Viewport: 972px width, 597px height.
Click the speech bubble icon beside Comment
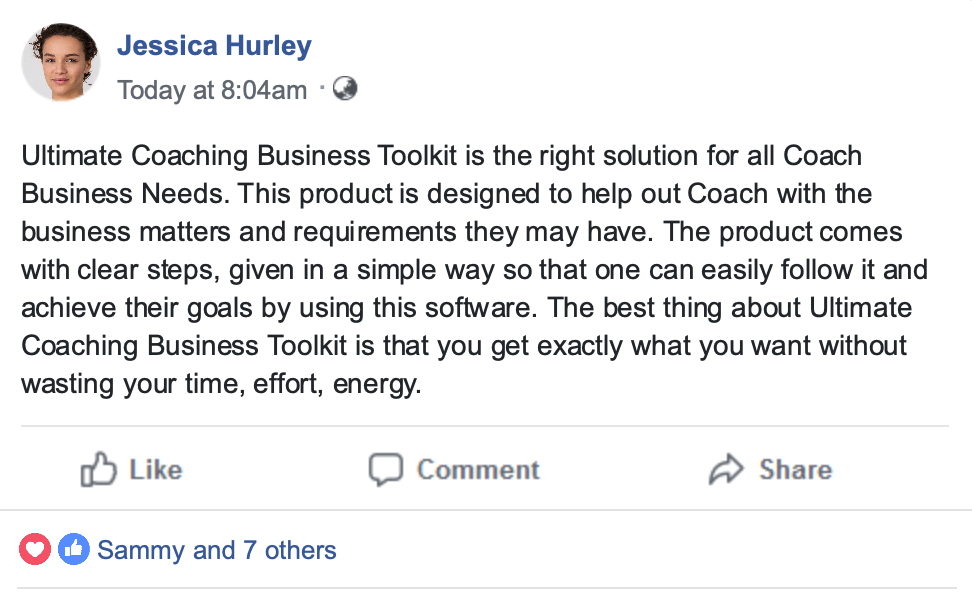point(385,469)
